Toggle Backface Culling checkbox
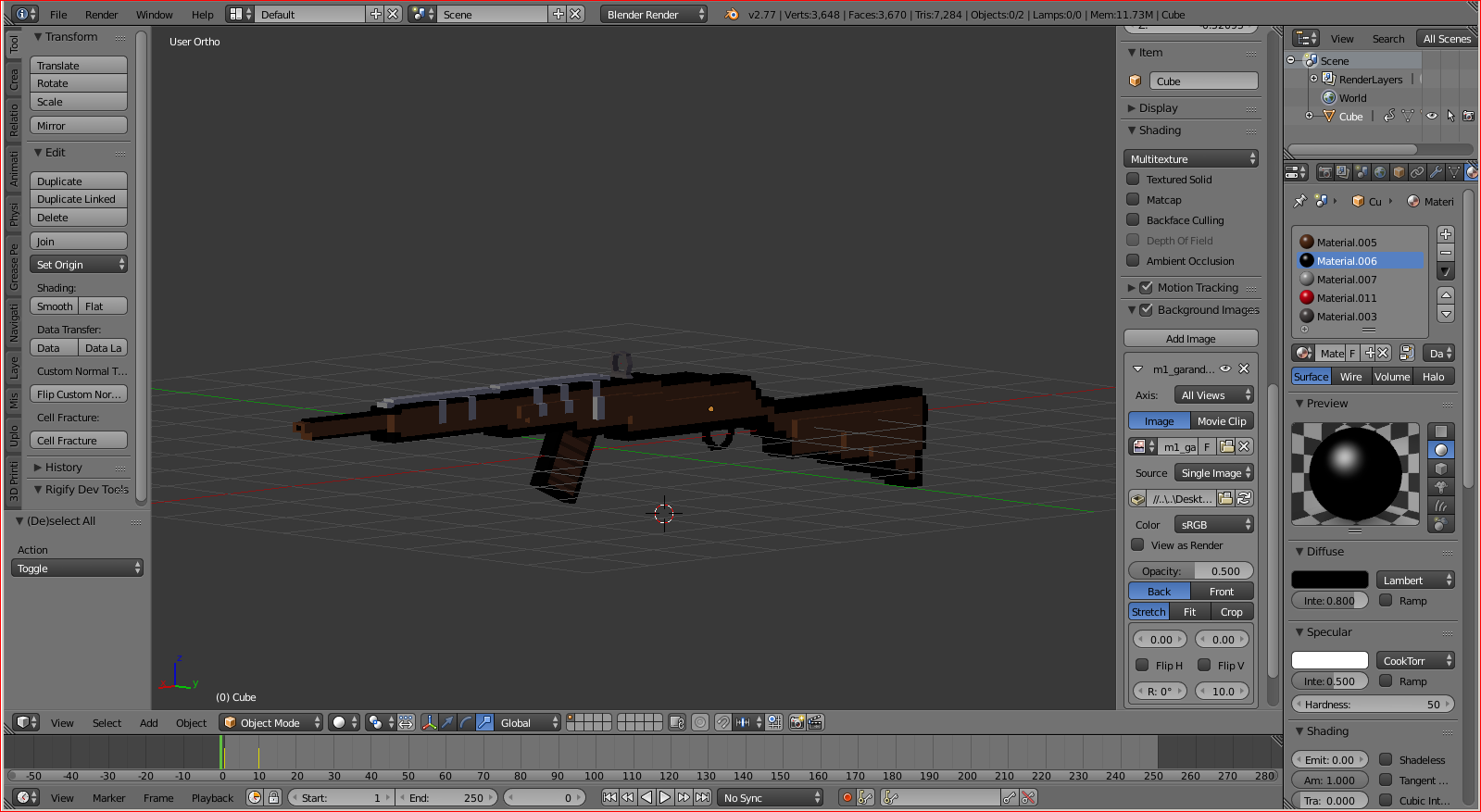Screen dimensions: 1481x812 pyautogui.click(x=1133, y=219)
